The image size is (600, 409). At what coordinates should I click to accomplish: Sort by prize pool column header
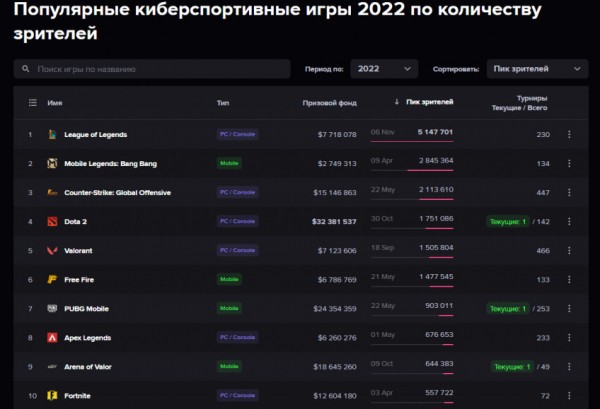pos(329,103)
